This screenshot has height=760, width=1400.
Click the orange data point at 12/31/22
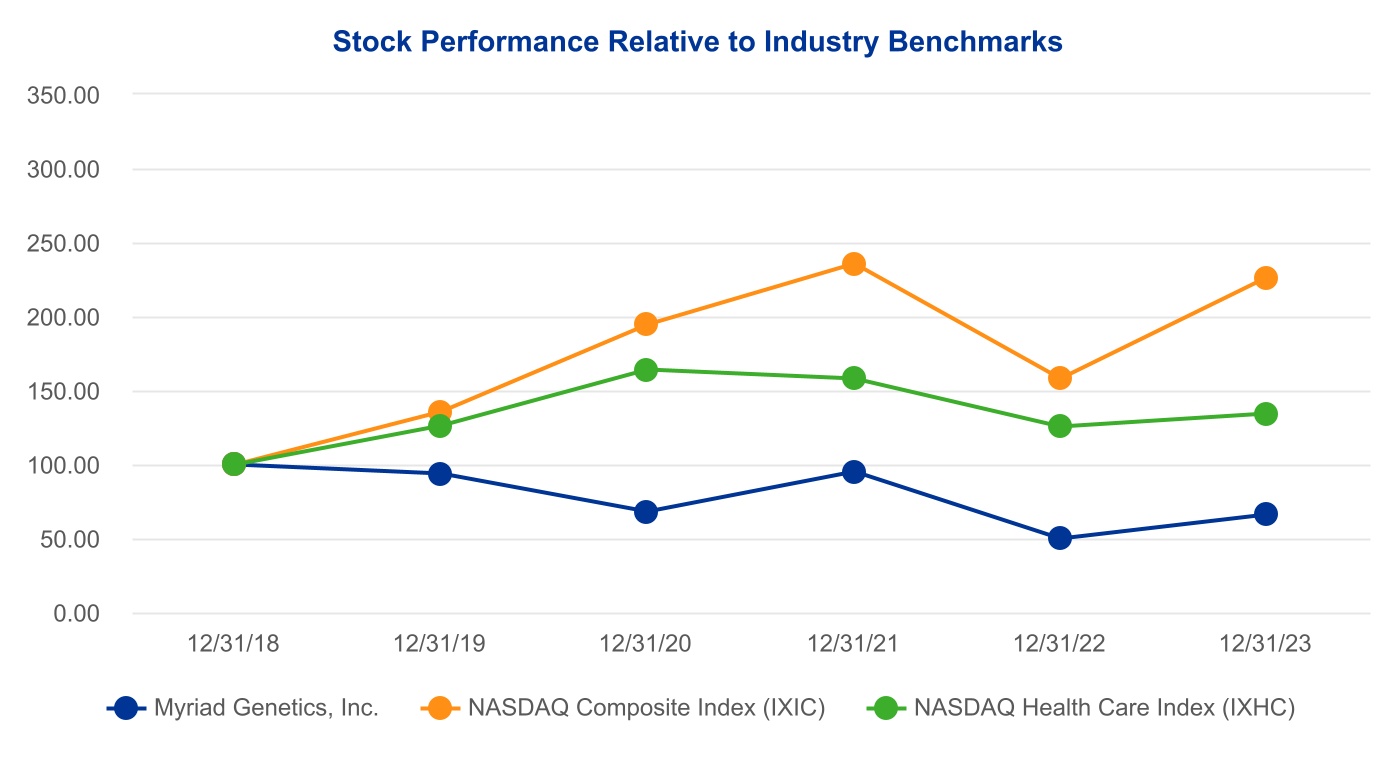[1060, 378]
